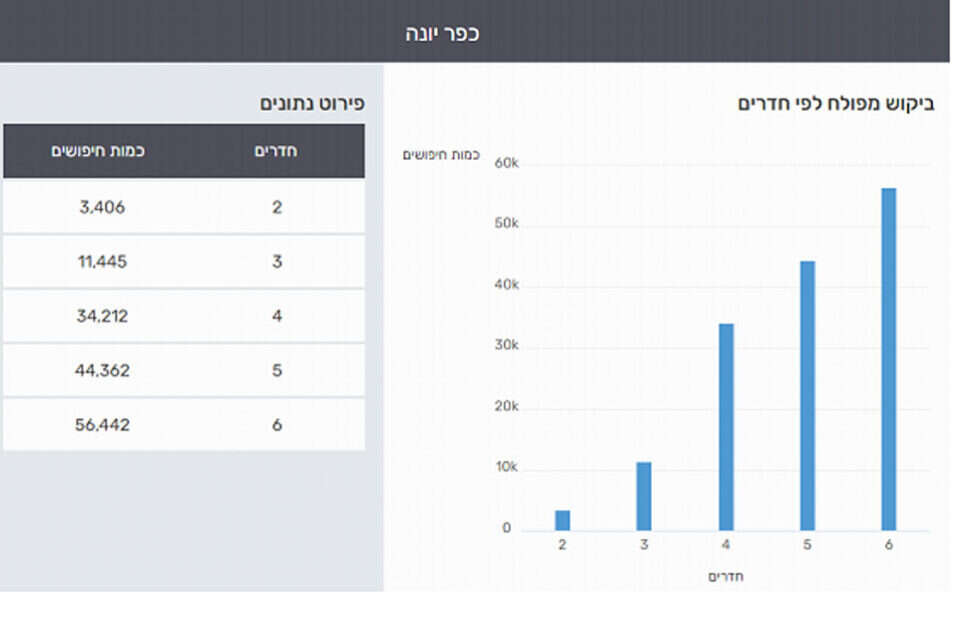This screenshot has height=640, width=960.
Task: Select the table row with 3,406 searches
Action: point(183,208)
